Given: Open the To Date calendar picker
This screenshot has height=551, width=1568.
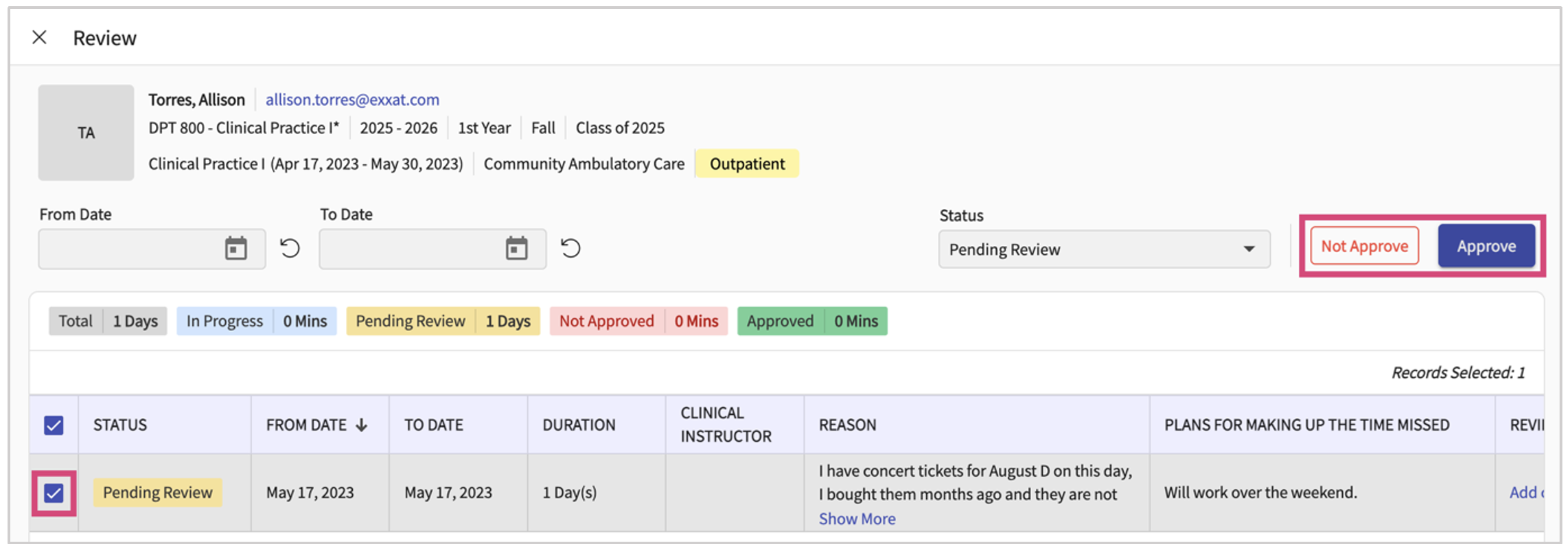Looking at the screenshot, I should pyautogui.click(x=516, y=249).
